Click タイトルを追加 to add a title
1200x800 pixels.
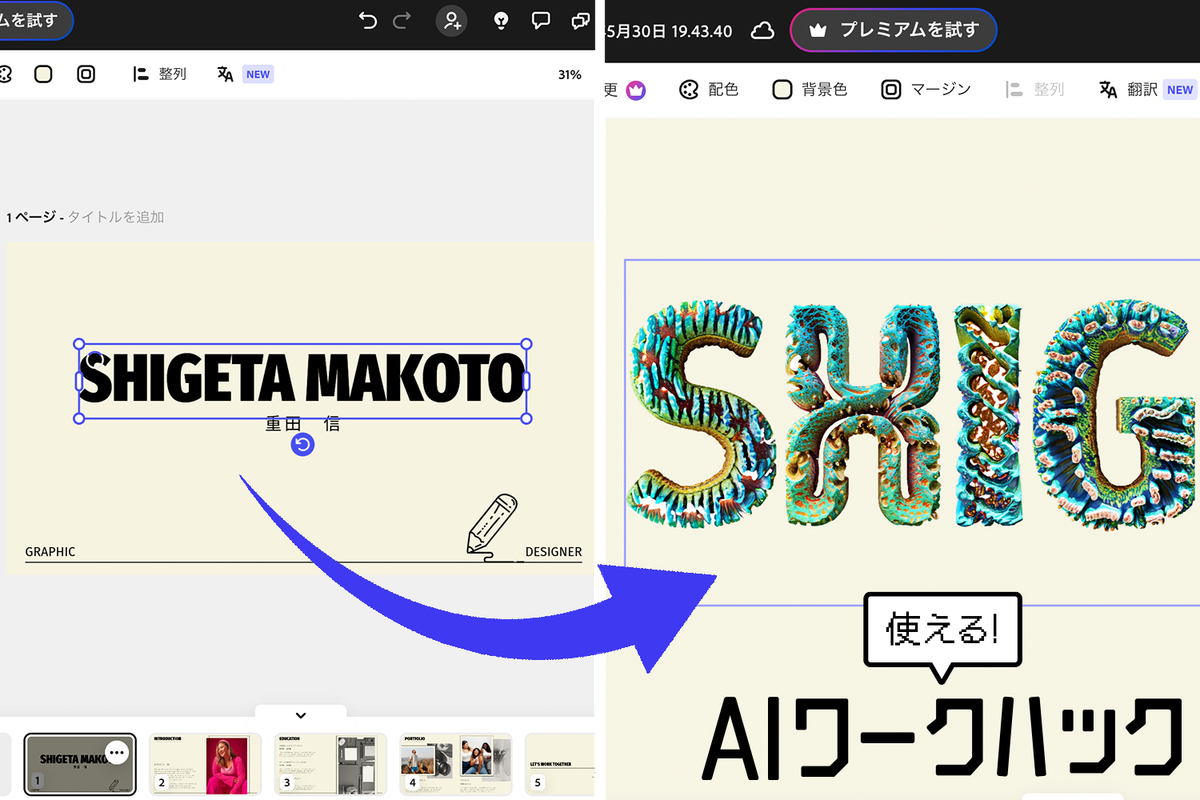(117, 216)
